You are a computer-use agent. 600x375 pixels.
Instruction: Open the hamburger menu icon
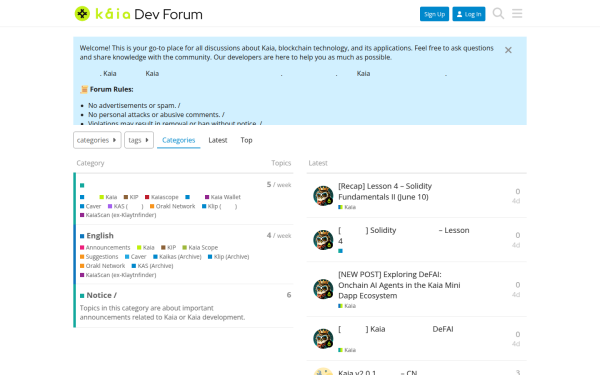[517, 13]
